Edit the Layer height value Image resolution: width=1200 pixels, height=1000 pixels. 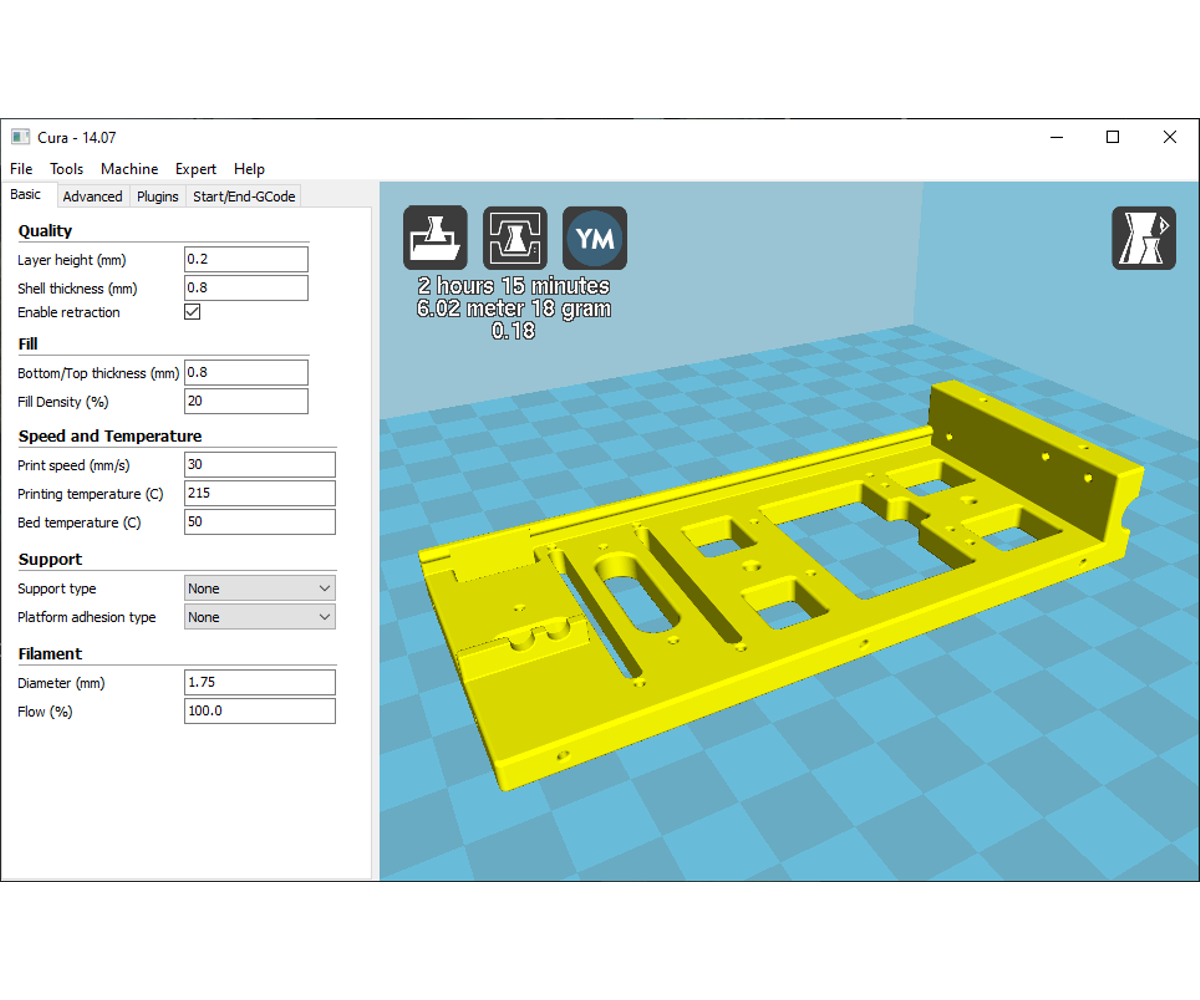245,259
